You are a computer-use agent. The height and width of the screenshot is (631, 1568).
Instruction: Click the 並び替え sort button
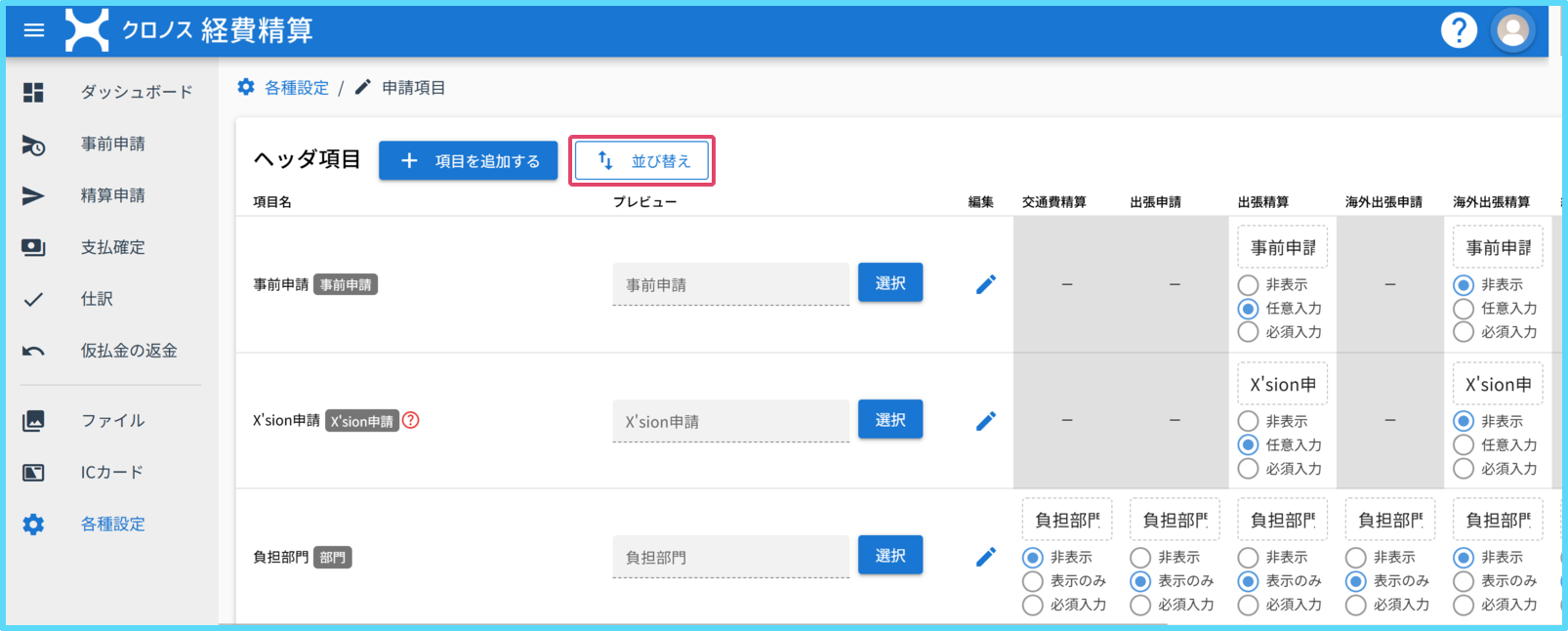click(x=641, y=161)
